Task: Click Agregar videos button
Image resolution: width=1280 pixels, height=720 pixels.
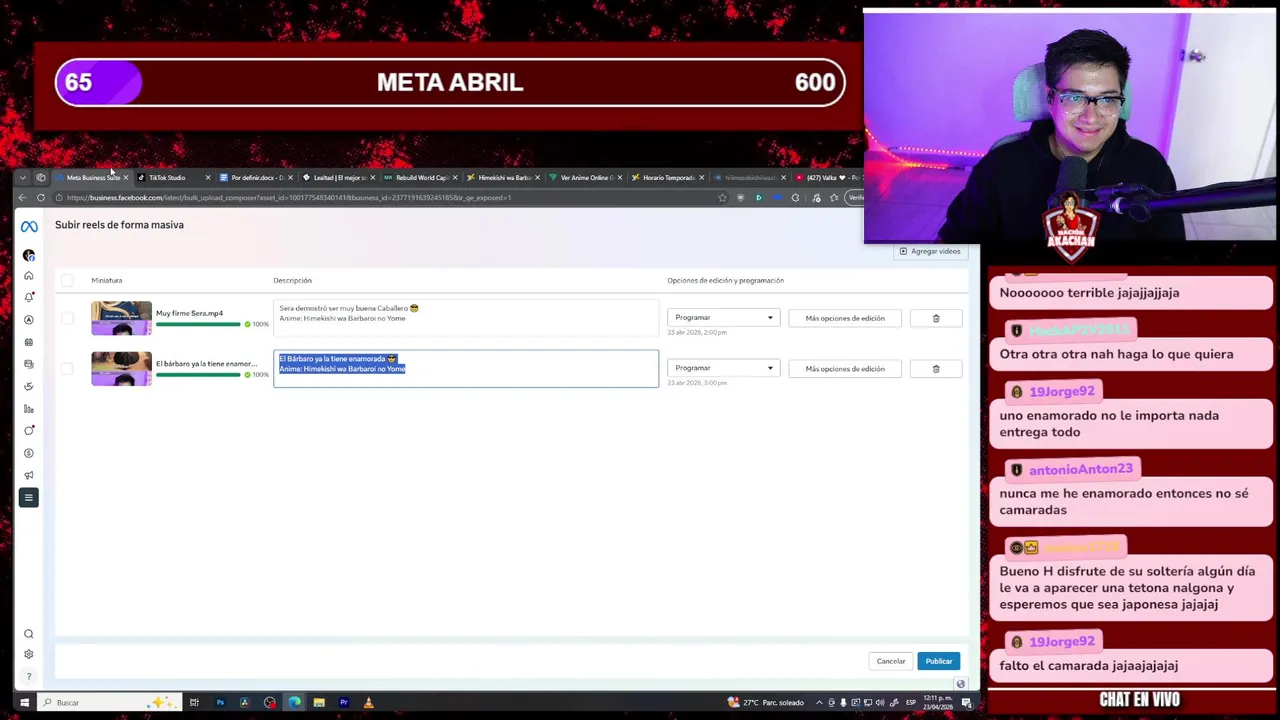Action: coord(930,252)
